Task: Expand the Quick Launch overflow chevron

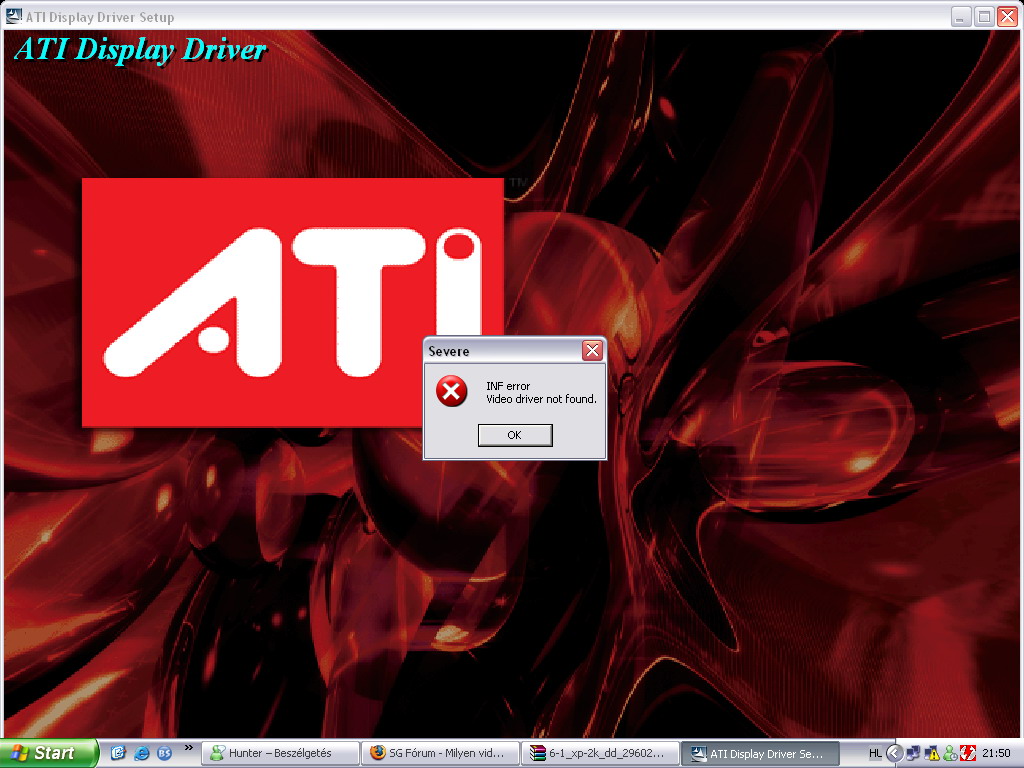Action: click(x=188, y=748)
